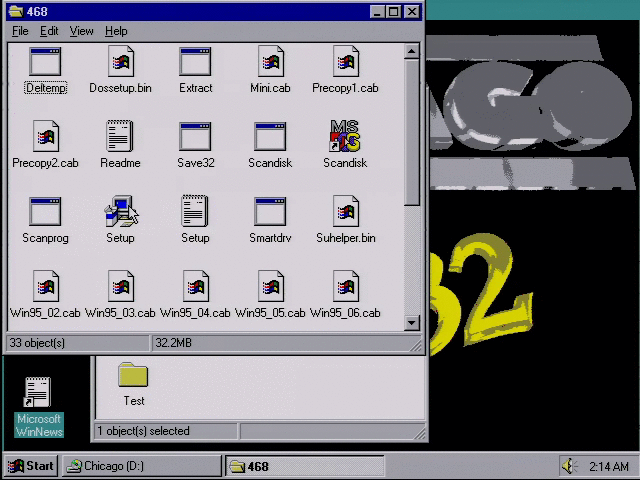Select the Test folder in background window
The width and height of the screenshot is (640, 480).
pos(133,375)
